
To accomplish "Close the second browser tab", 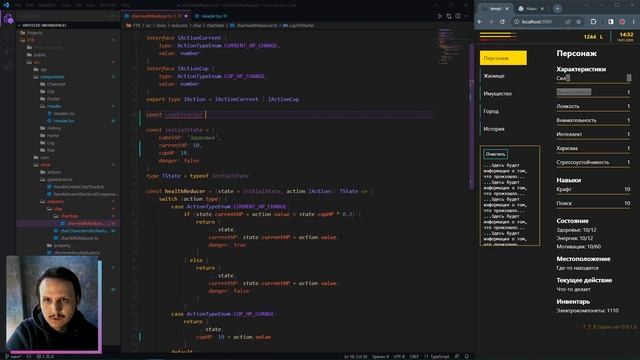I will click(542, 8).
